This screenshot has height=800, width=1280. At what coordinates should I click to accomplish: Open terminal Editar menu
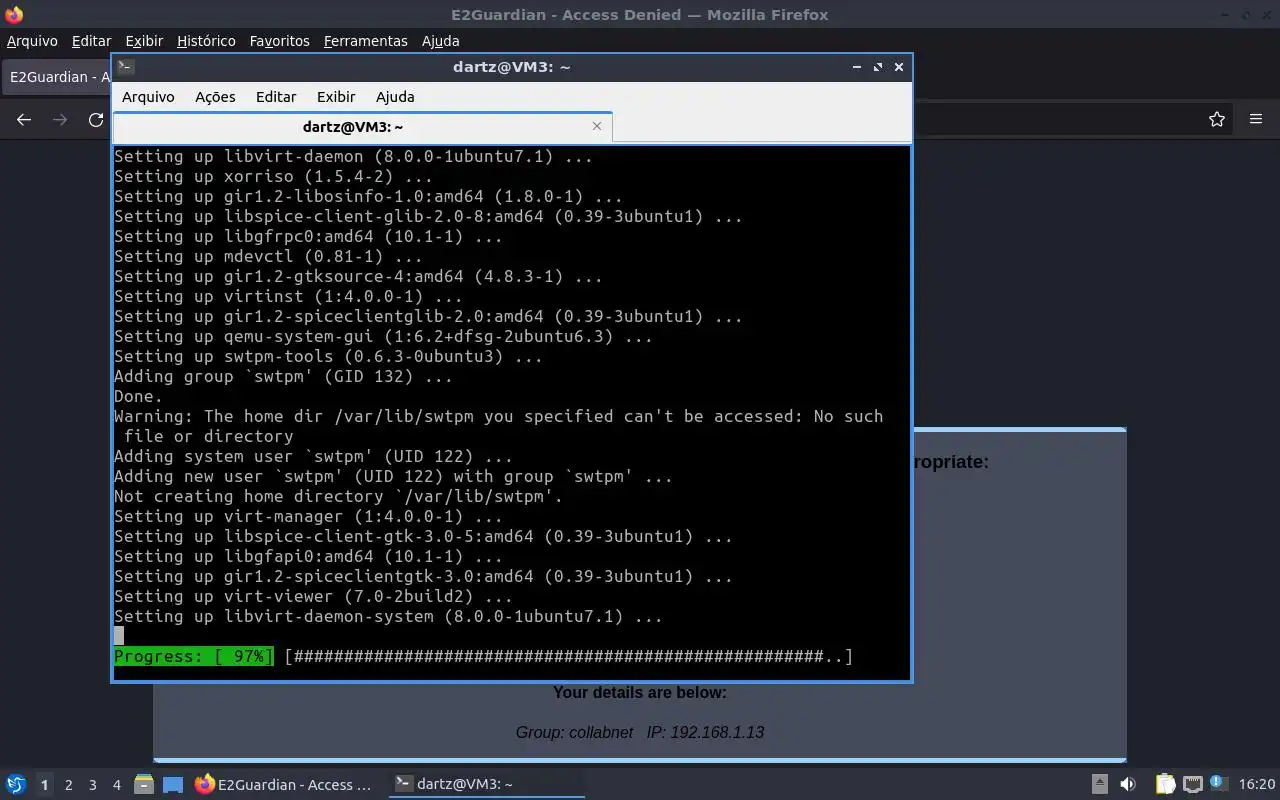coord(276,97)
